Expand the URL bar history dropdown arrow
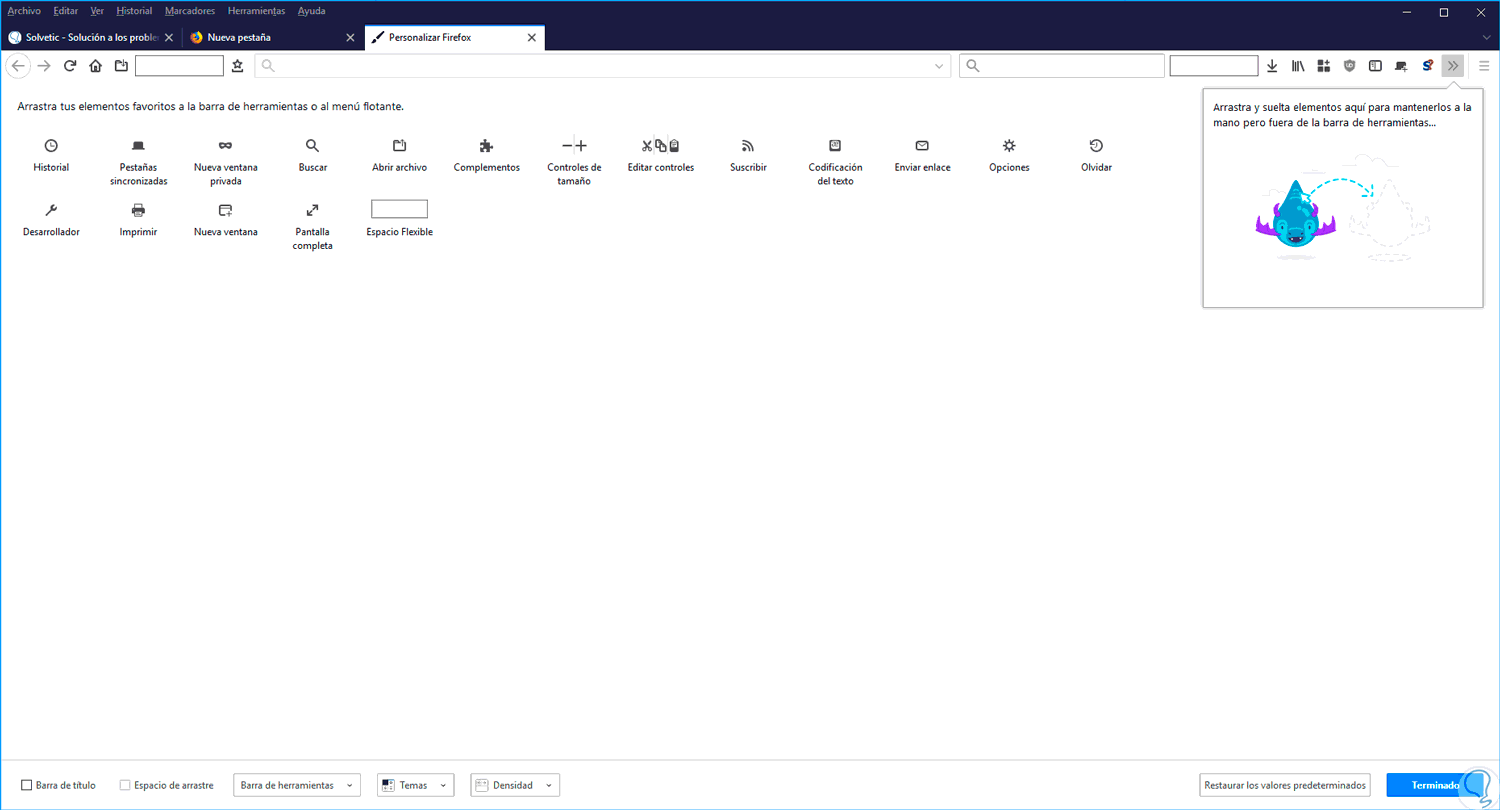The height and width of the screenshot is (810, 1500). 940,66
